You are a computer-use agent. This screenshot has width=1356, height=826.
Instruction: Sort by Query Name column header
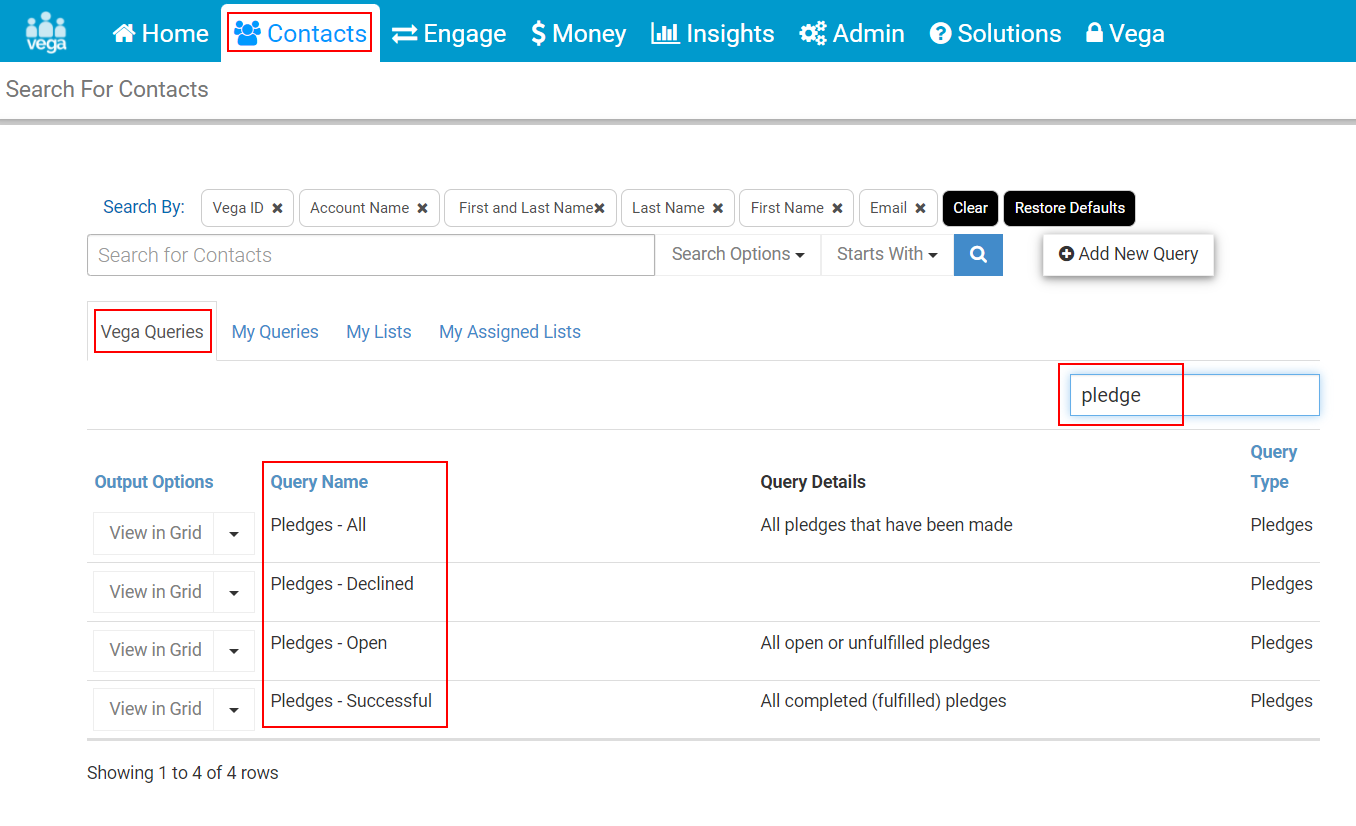(x=319, y=482)
